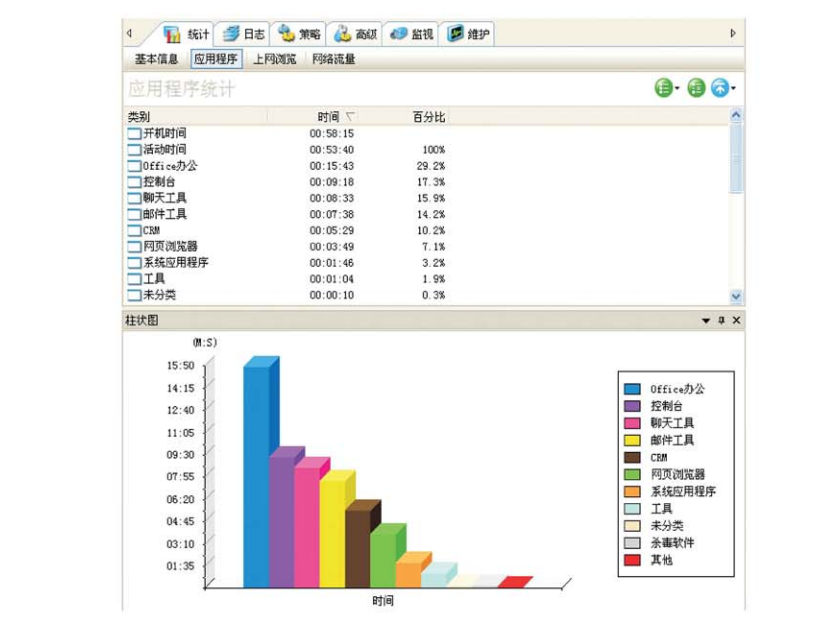Pin the 柱状图 panel with pushpin icon
The image size is (839, 626).
click(x=721, y=321)
